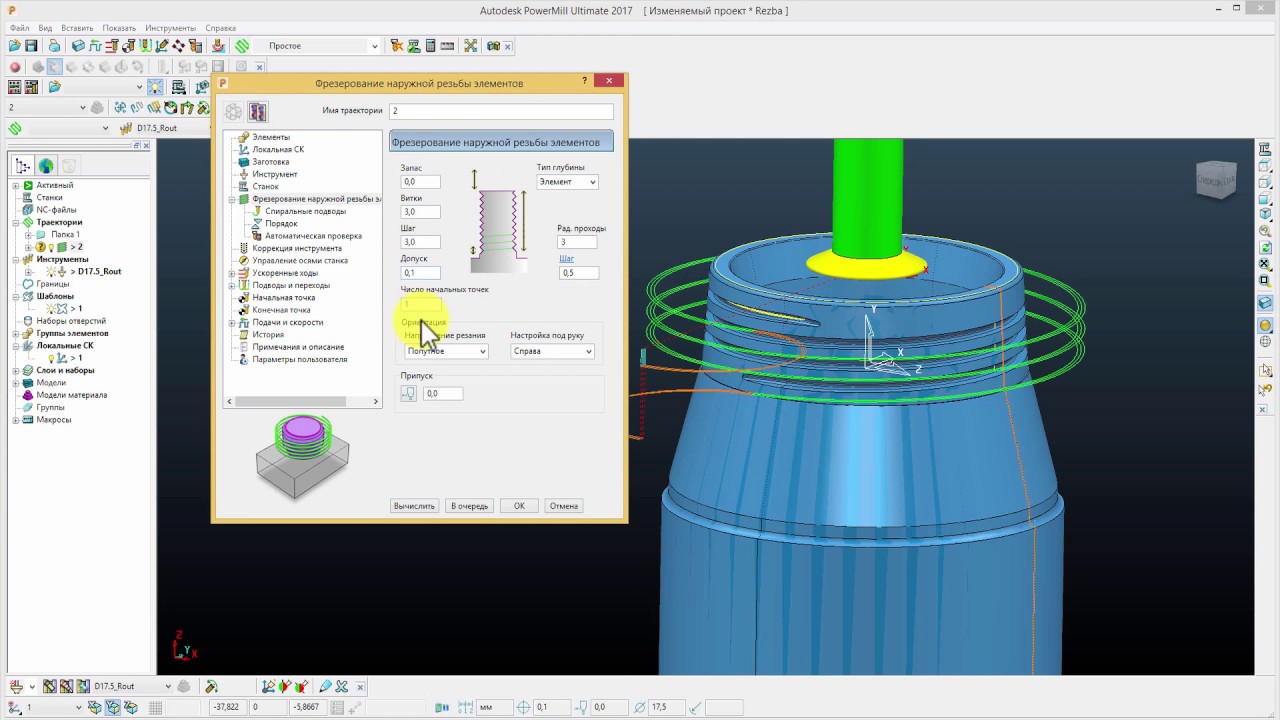Screen dimensions: 1280x720
Task: Expand the Траектории tree node
Action: pos(16,222)
